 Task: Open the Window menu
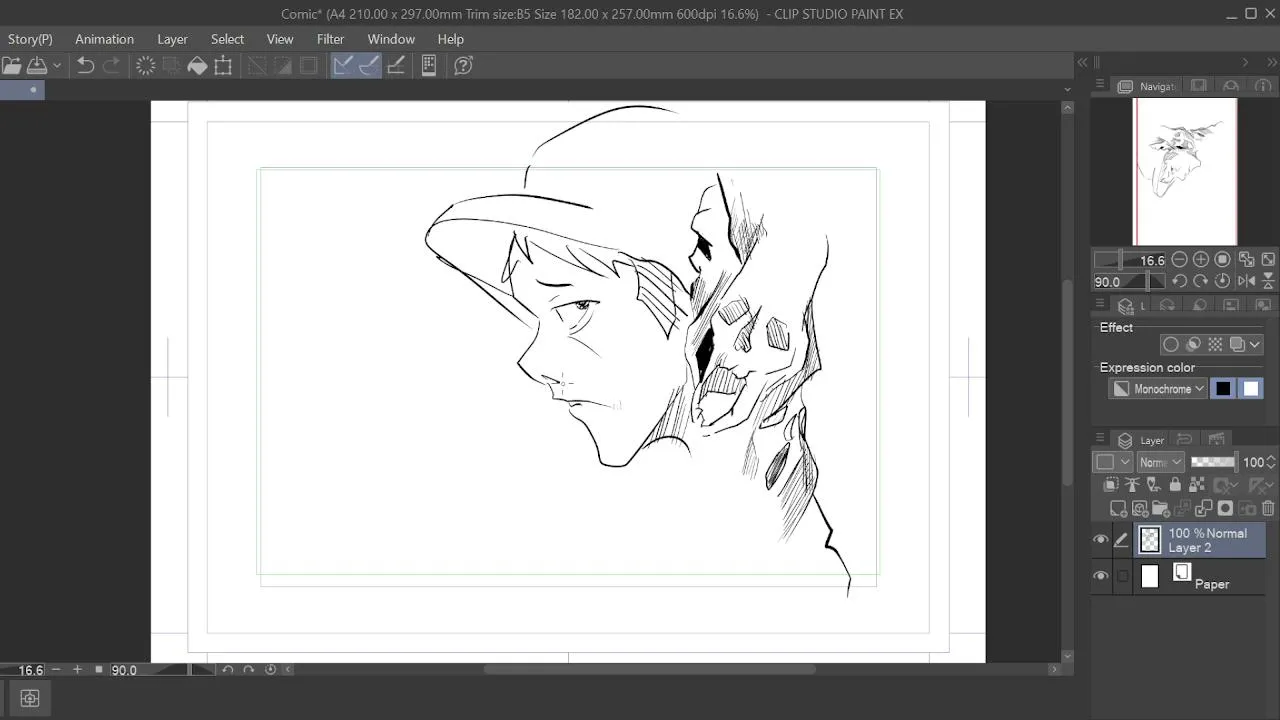(x=391, y=39)
